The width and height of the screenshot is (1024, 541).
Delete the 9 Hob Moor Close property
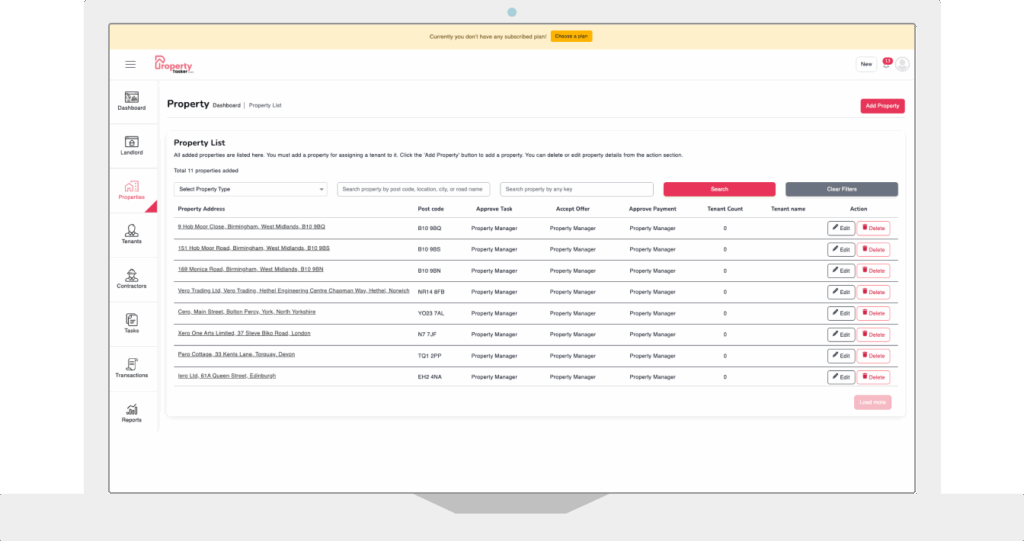(x=873, y=228)
